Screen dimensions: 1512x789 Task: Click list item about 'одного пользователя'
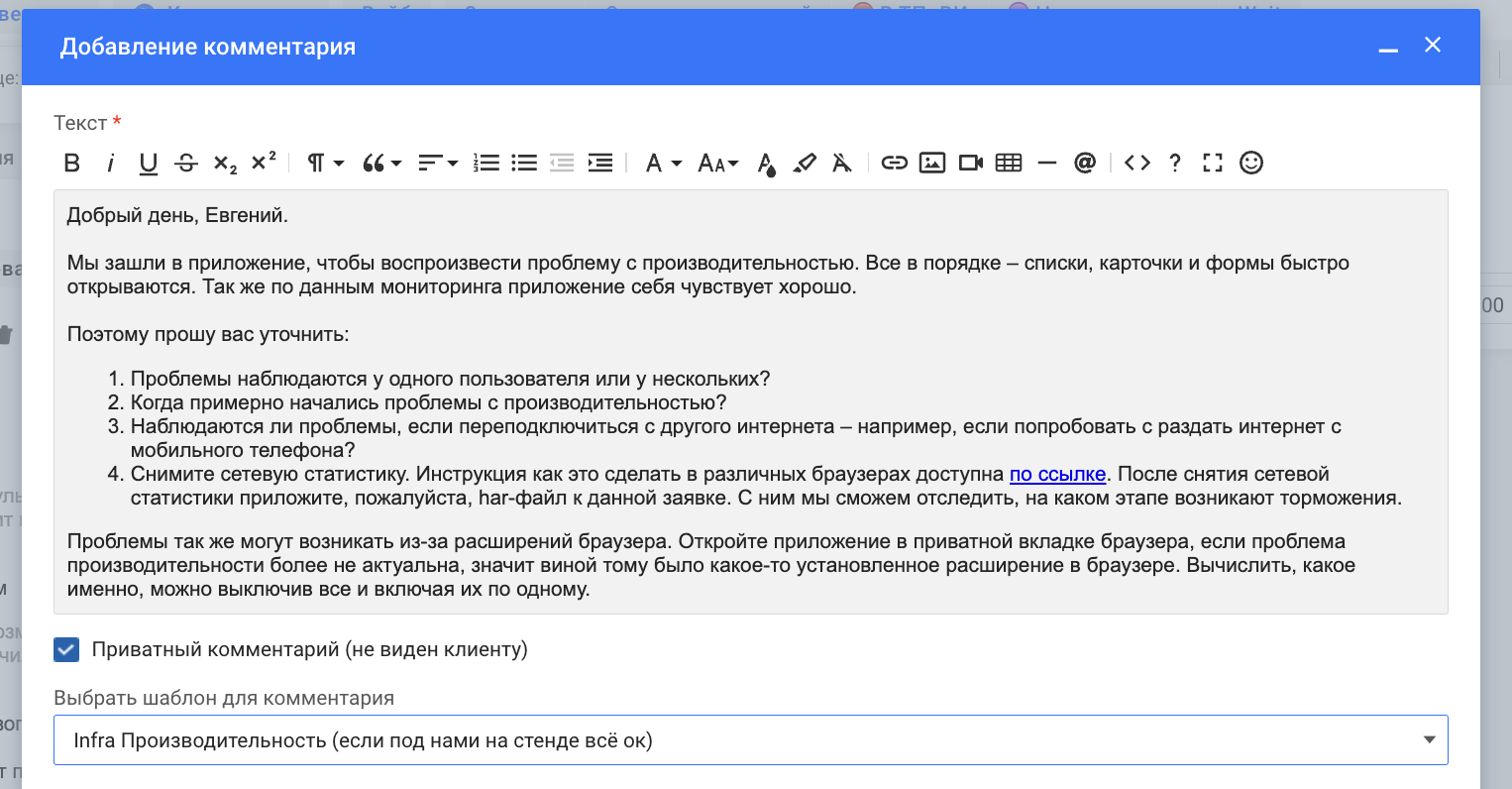[451, 379]
